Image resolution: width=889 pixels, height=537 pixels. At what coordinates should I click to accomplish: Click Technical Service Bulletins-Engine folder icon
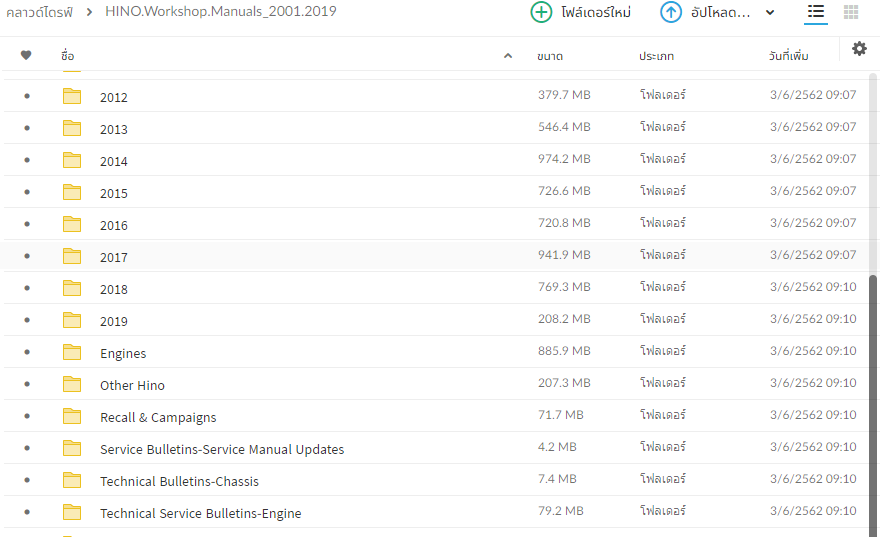click(72, 512)
